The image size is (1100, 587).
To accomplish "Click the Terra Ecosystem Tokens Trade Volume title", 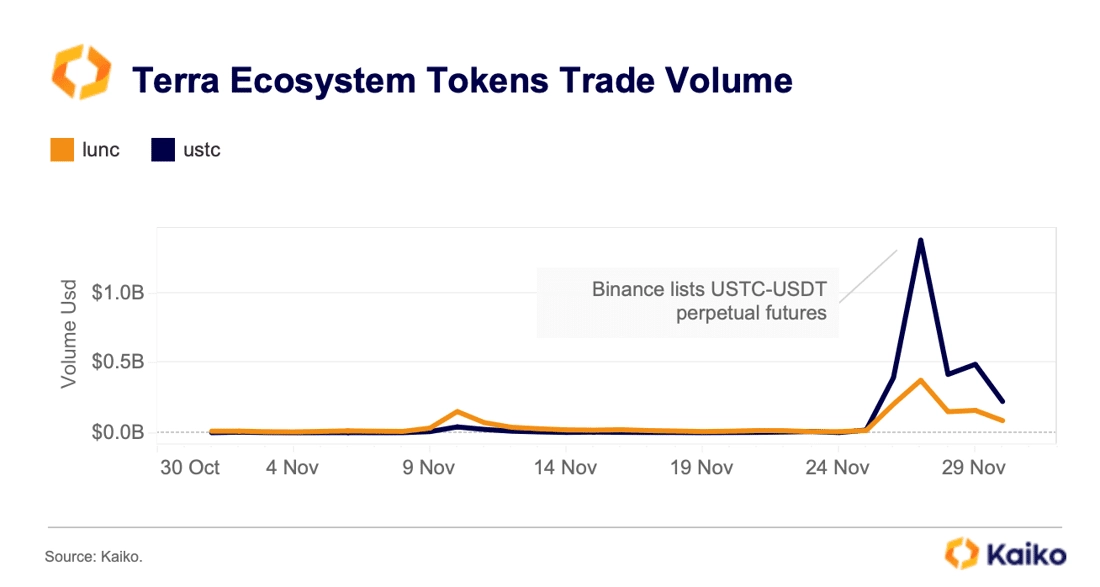I will click(x=462, y=80).
